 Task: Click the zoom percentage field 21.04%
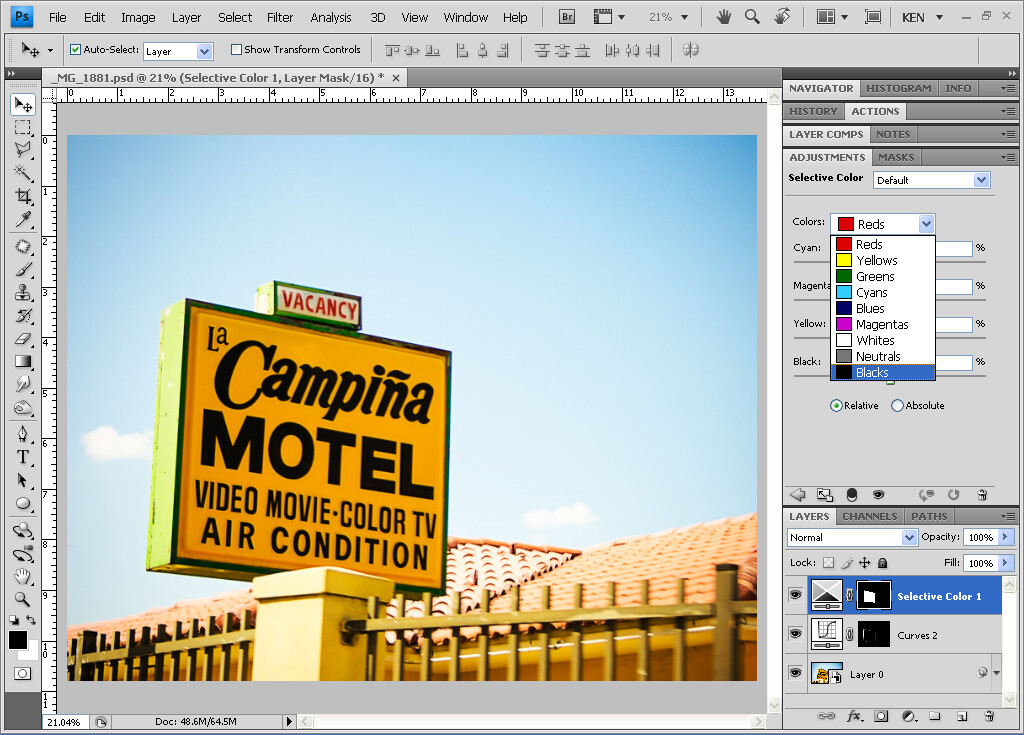(65, 722)
